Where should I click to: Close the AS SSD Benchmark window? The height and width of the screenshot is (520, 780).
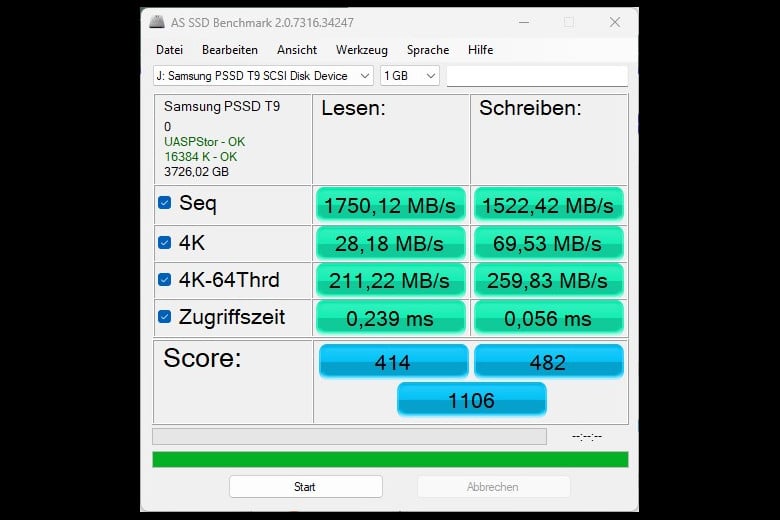[x=615, y=22]
